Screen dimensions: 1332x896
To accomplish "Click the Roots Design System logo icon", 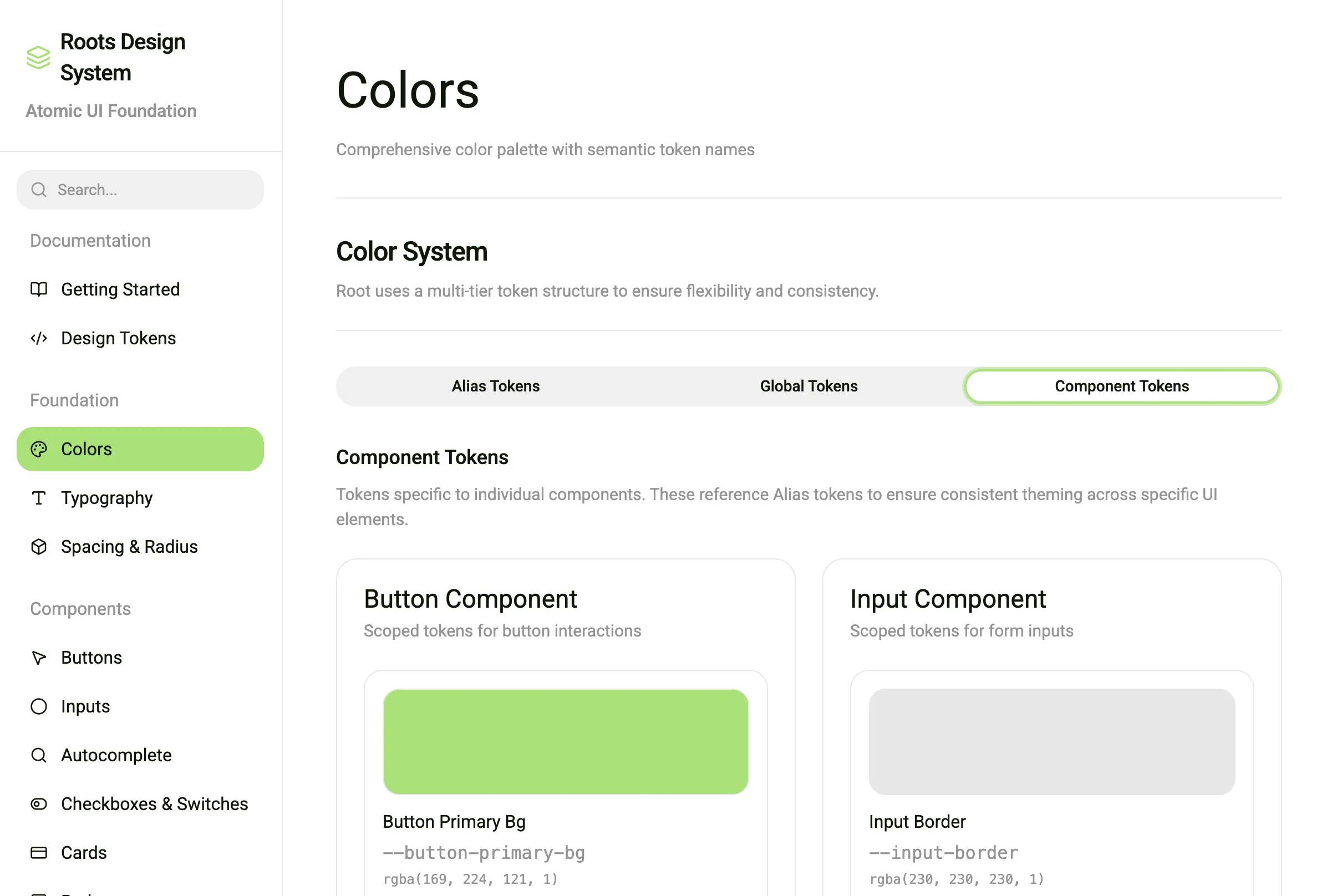I will (x=38, y=57).
